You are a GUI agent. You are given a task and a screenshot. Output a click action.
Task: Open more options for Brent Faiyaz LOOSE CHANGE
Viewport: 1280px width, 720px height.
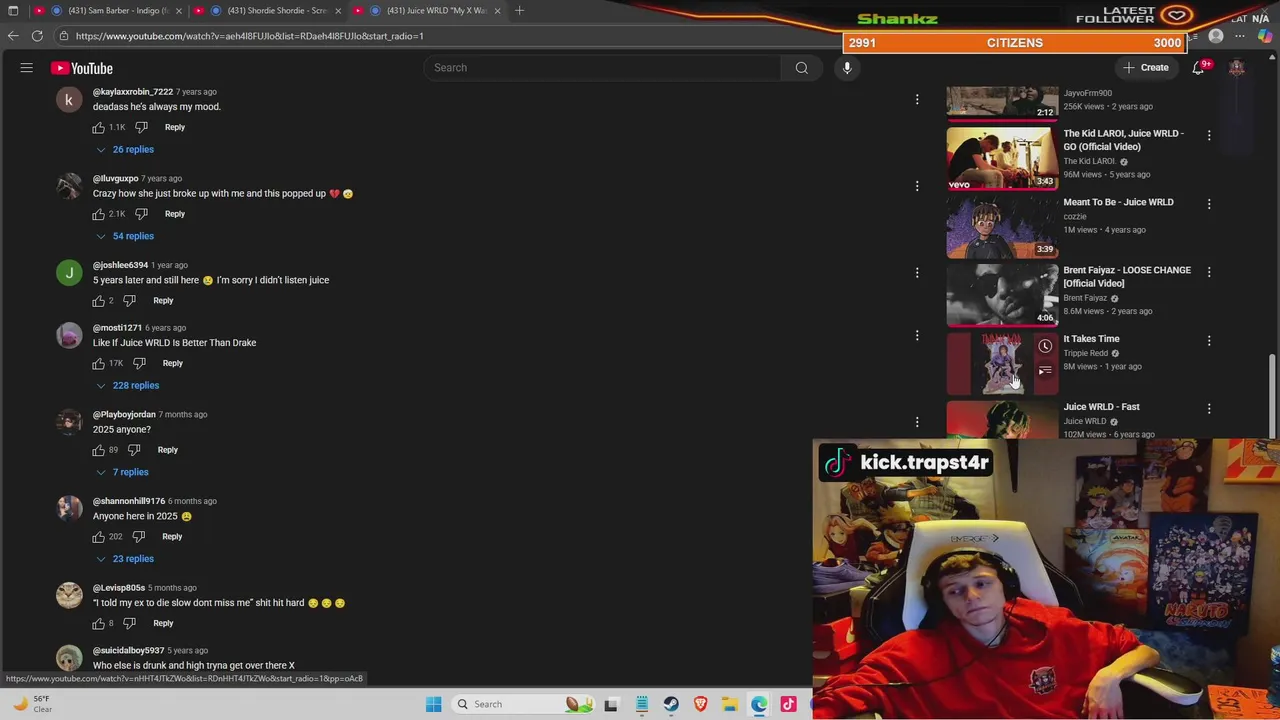point(1209,272)
